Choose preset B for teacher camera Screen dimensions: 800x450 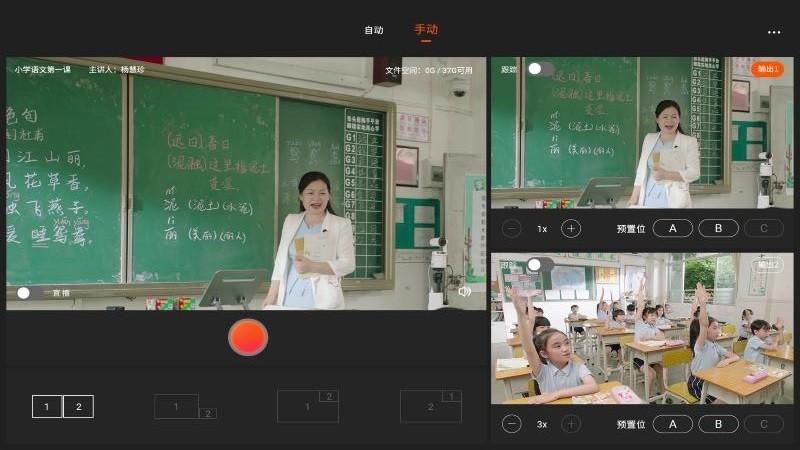point(718,228)
